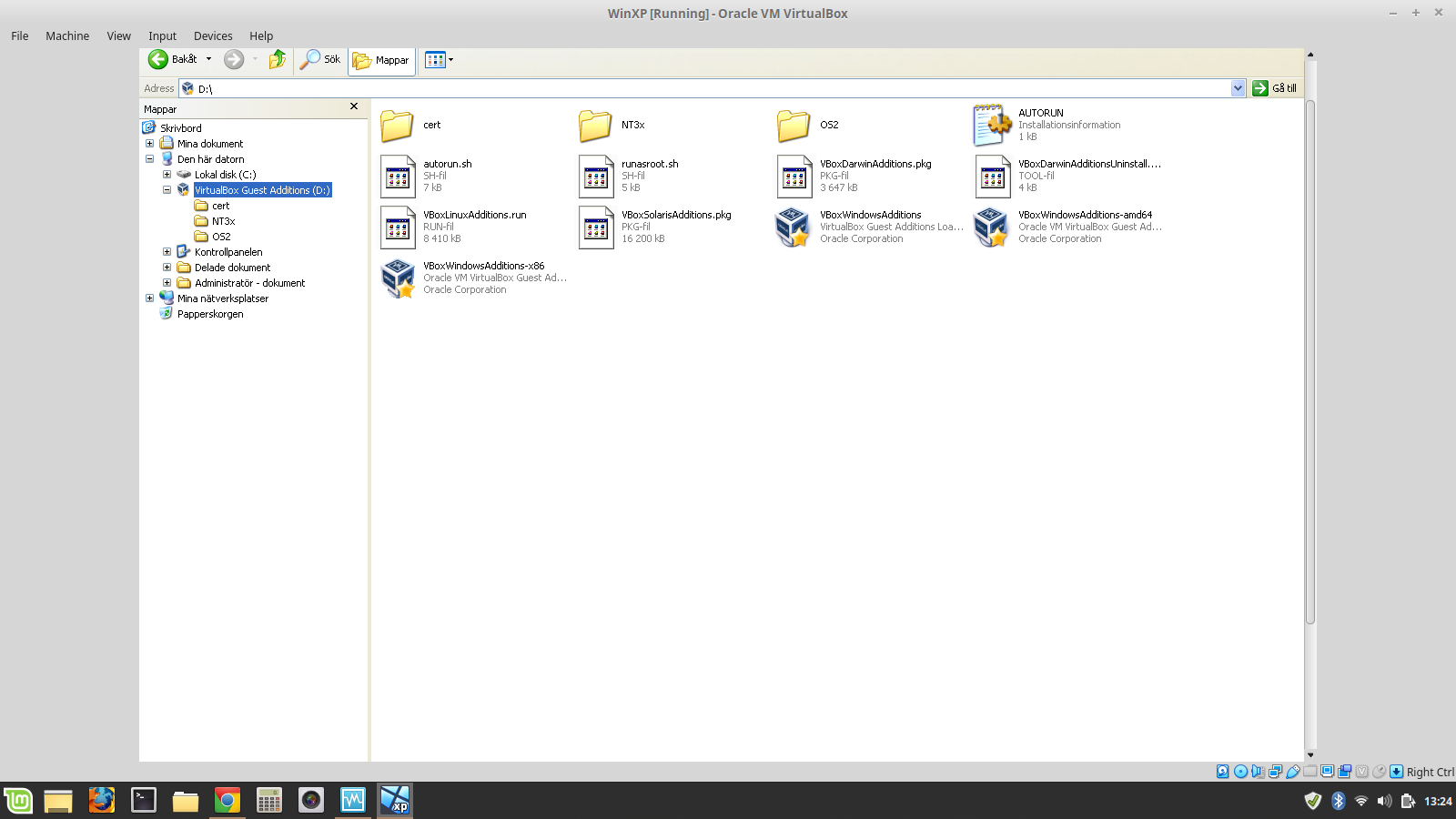This screenshot has width=1456, height=819.
Task: Launch Firefox from the Linux taskbar
Action: point(101,801)
